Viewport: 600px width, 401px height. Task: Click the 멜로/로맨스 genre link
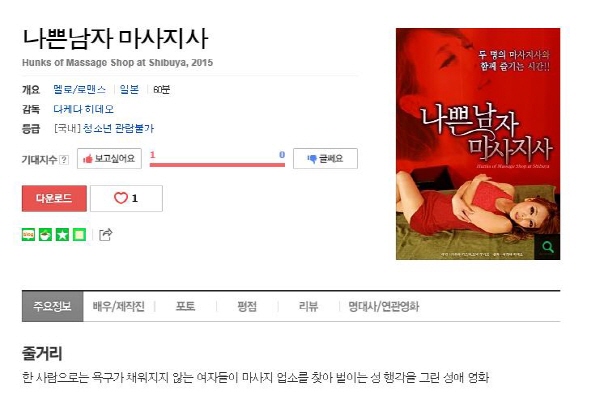80,90
